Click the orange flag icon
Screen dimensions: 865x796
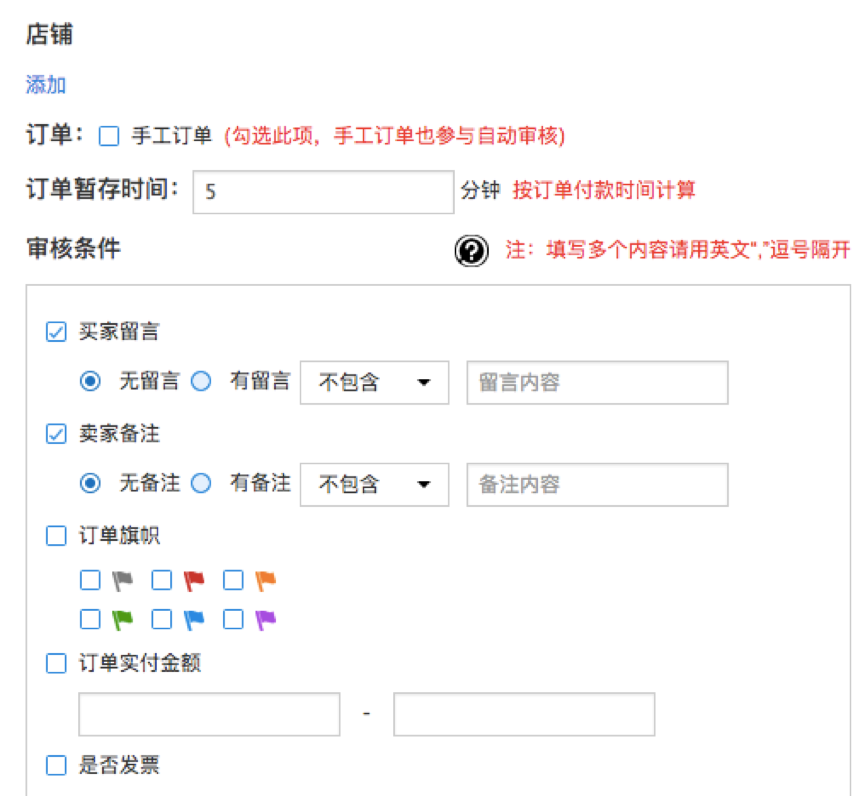pos(265,580)
